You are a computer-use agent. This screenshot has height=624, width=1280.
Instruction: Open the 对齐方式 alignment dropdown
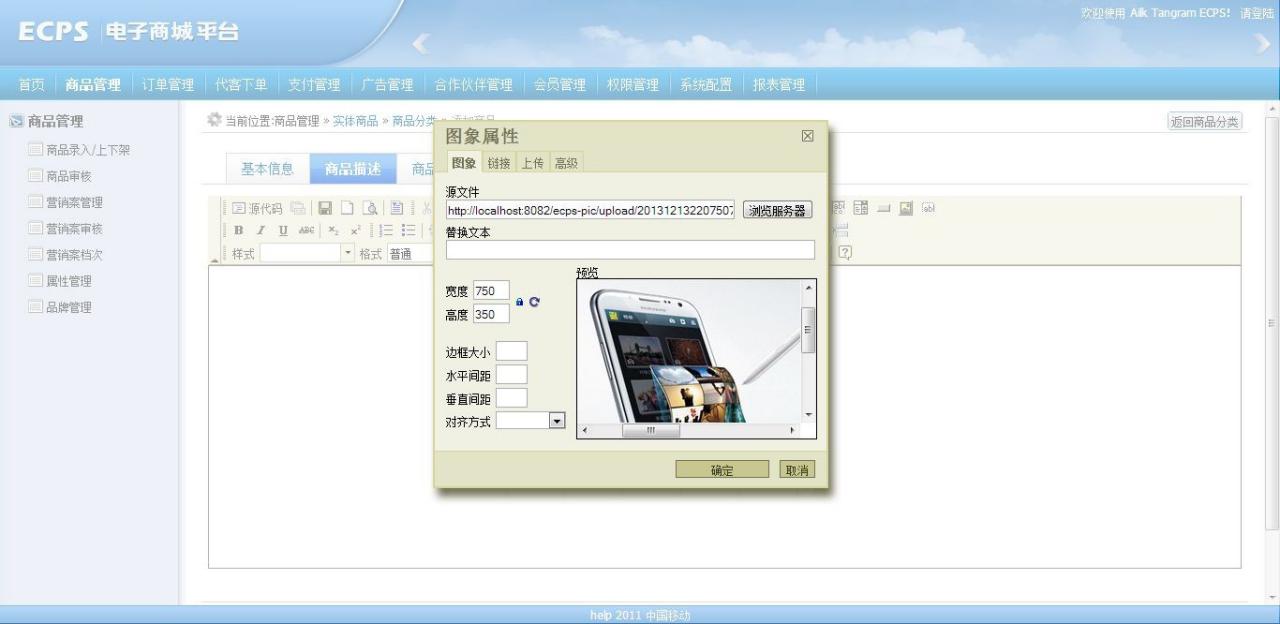(557, 421)
